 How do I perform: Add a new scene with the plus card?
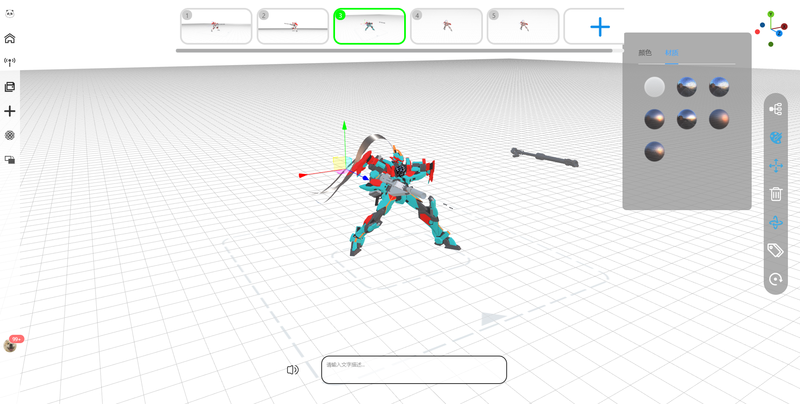click(599, 27)
